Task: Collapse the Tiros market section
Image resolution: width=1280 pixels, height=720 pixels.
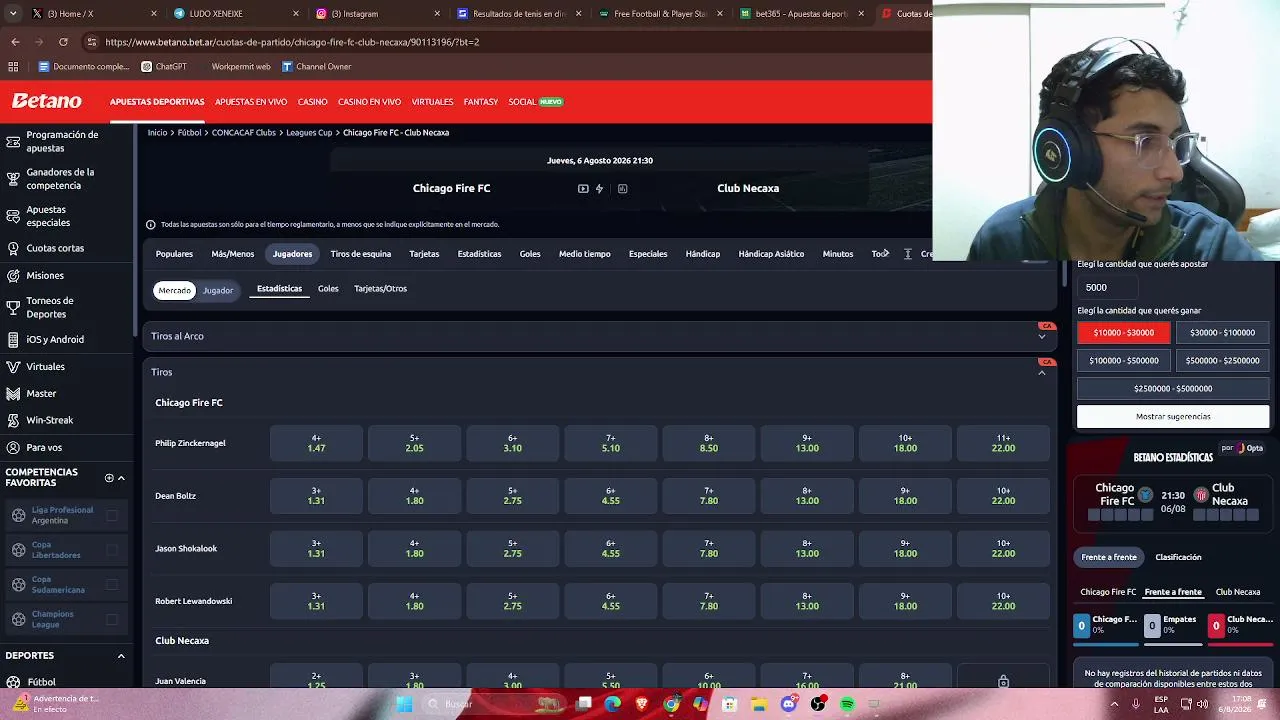Action: tap(1042, 372)
